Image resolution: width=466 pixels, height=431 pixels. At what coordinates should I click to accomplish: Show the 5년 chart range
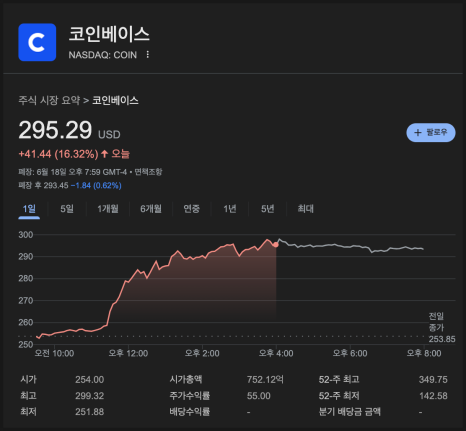[267, 209]
